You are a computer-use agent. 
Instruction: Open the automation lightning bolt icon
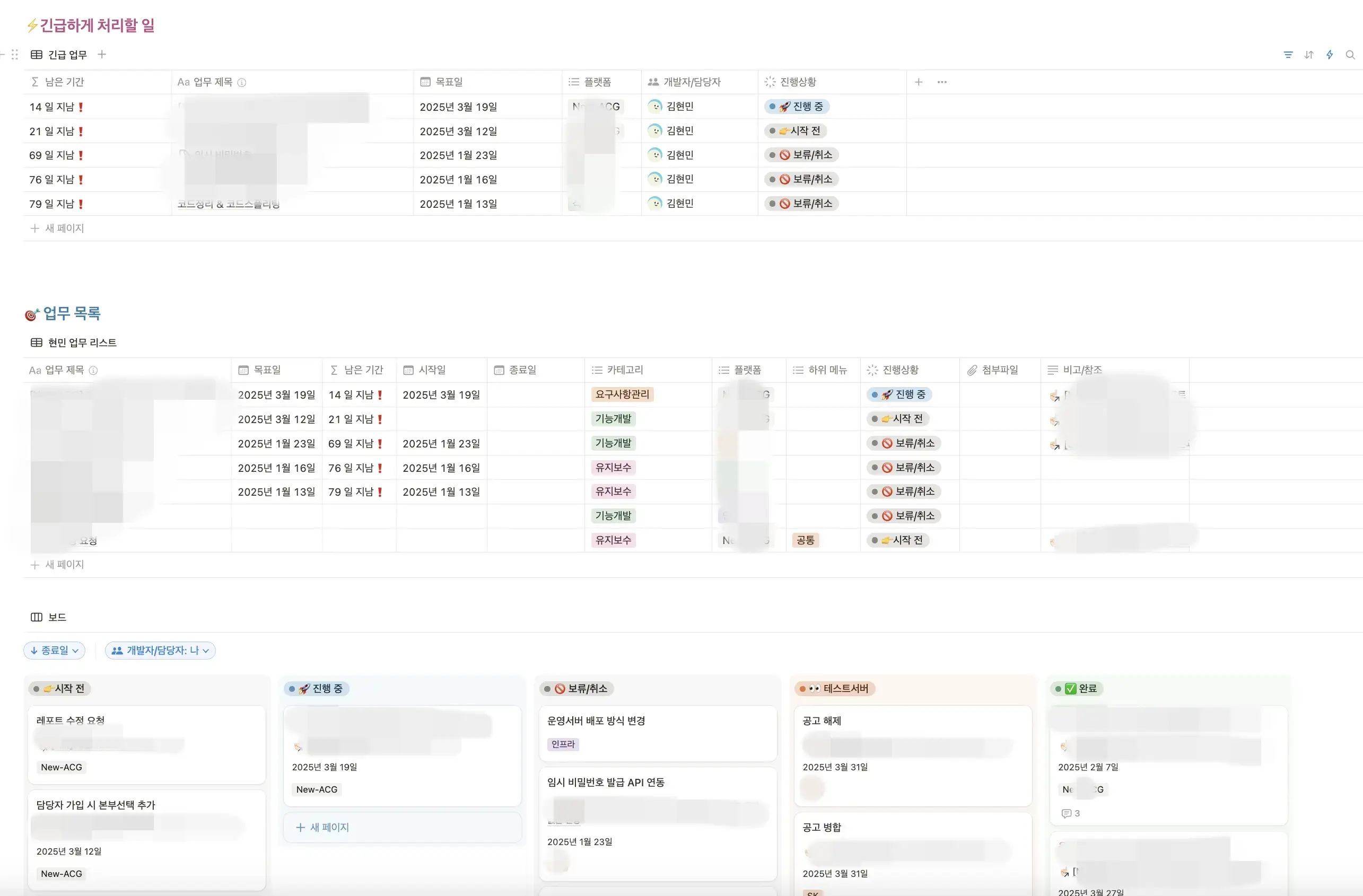click(x=1329, y=55)
